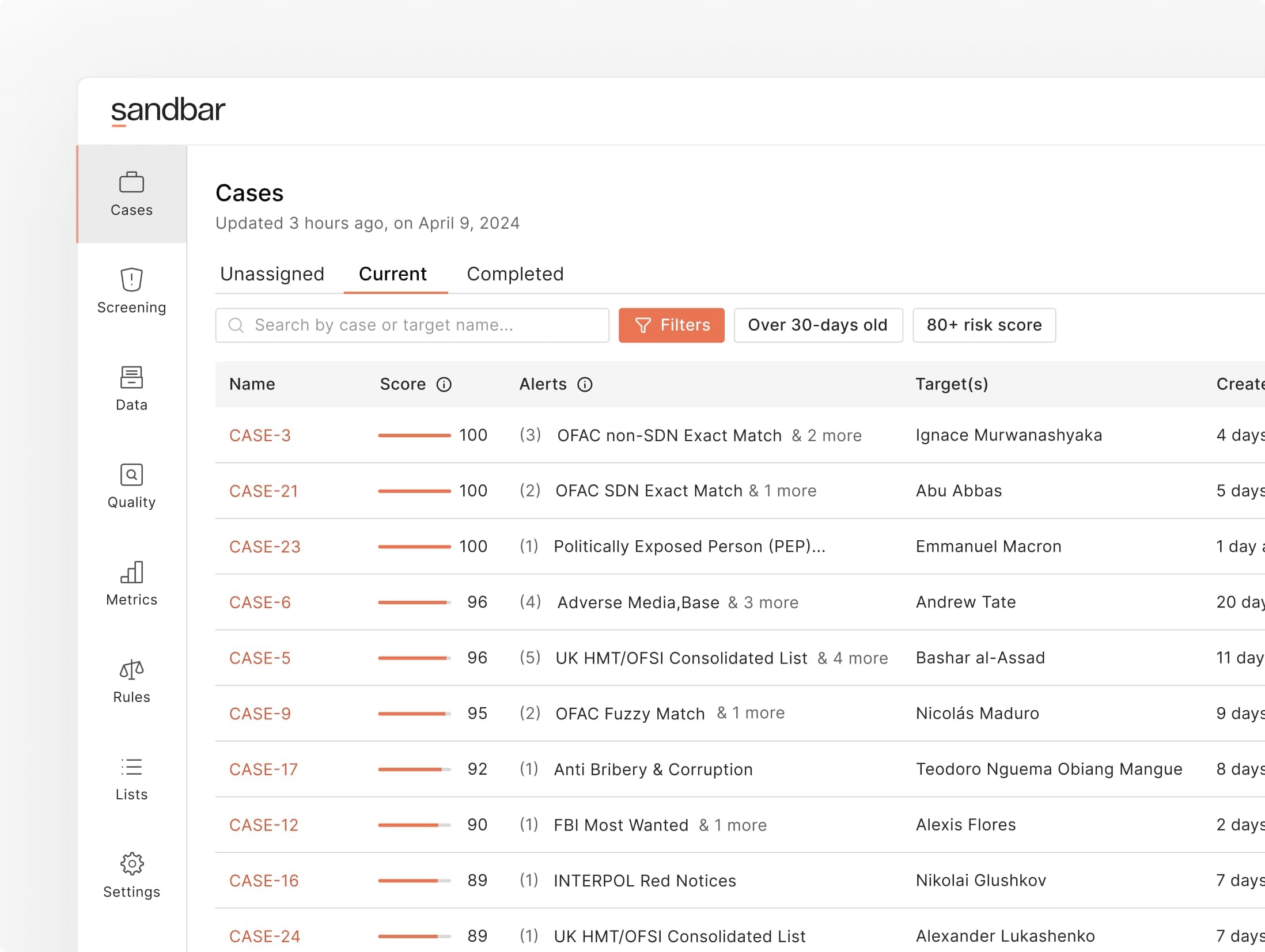
Task: Open the Screening shield icon
Action: (131, 279)
